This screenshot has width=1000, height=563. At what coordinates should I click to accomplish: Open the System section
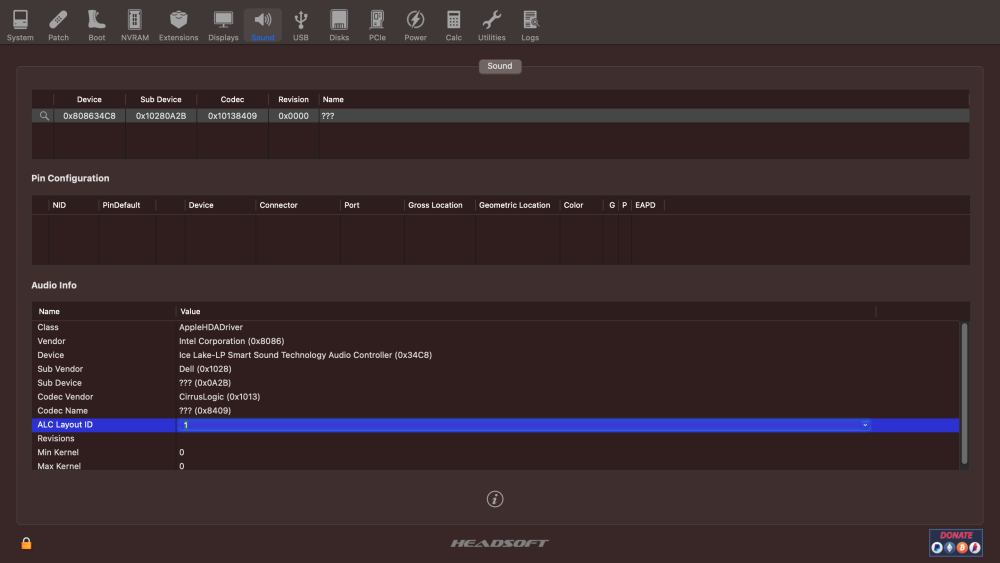pos(20,26)
